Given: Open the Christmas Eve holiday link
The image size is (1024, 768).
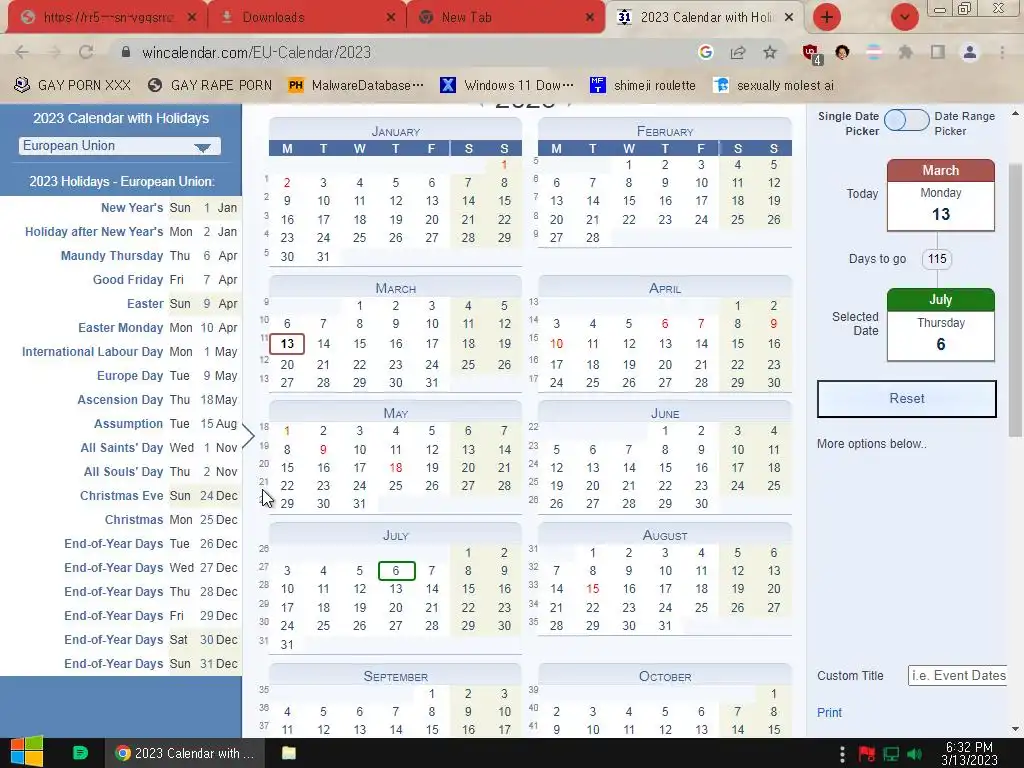Looking at the screenshot, I should point(121,496).
